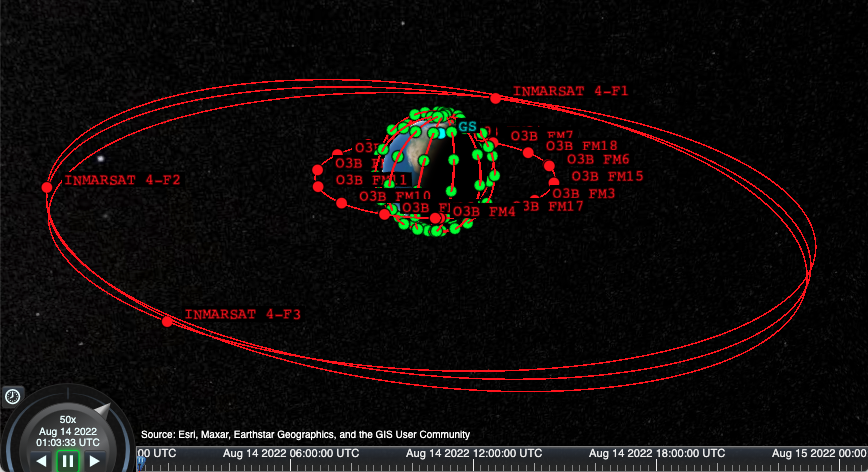Screen dimensions: 868x472
Task: Select the INMARSAT 4-F3 satellite dot
Action: [x=167, y=321]
